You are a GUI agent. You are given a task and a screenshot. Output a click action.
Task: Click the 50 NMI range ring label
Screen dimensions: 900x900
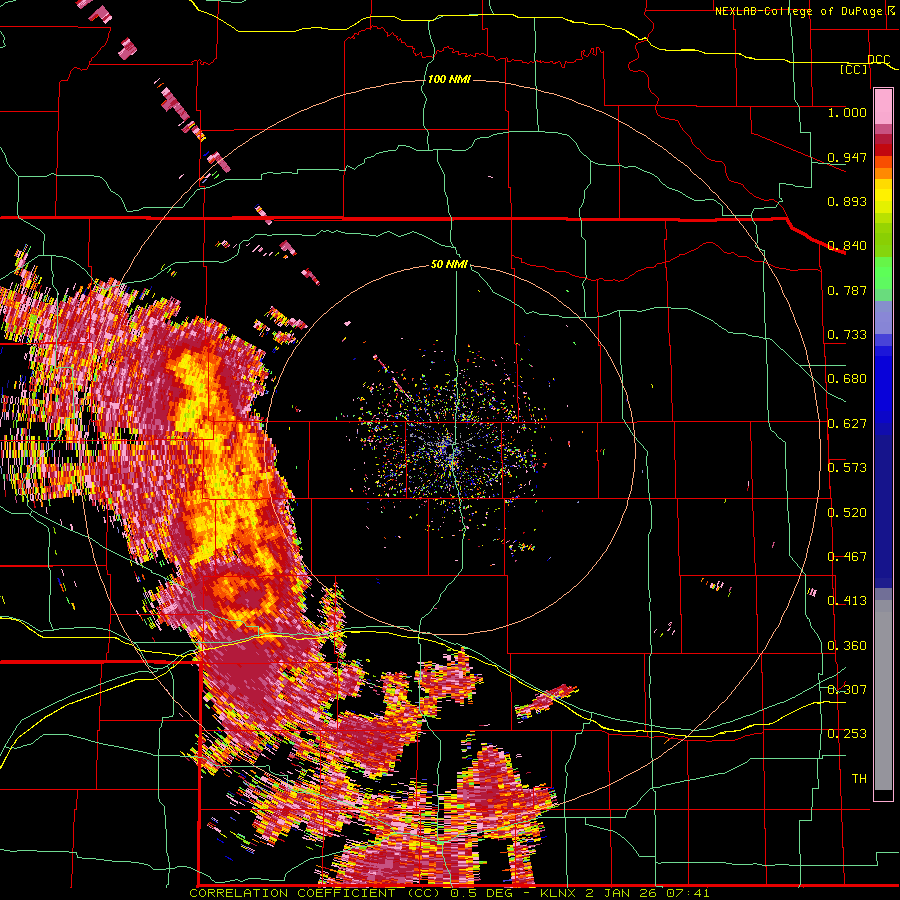tap(449, 264)
